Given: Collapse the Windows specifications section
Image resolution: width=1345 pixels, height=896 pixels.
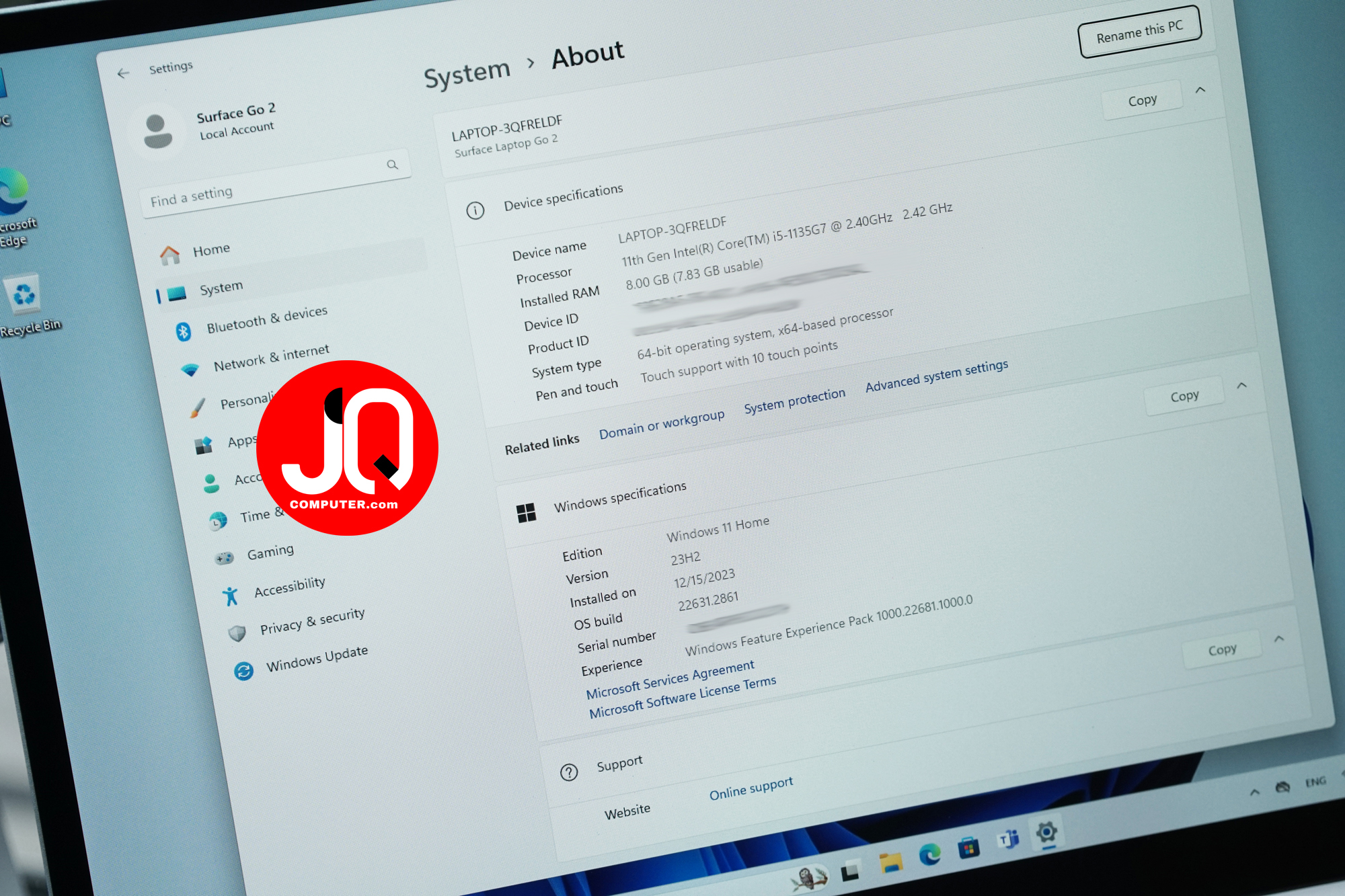Looking at the screenshot, I should (1242, 386).
